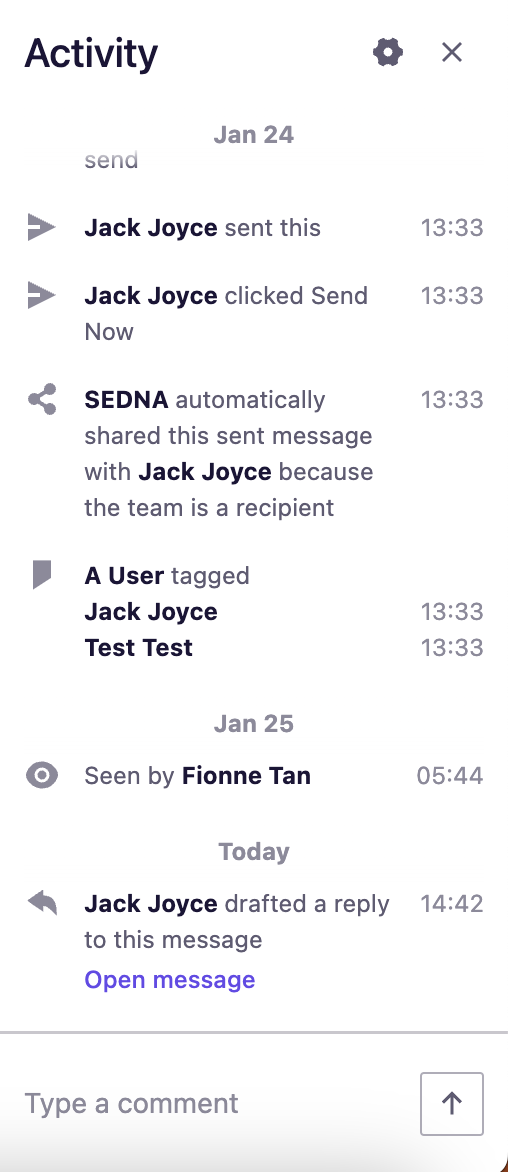Submit comment with the up-arrow button
508x1172 pixels.
(452, 1103)
